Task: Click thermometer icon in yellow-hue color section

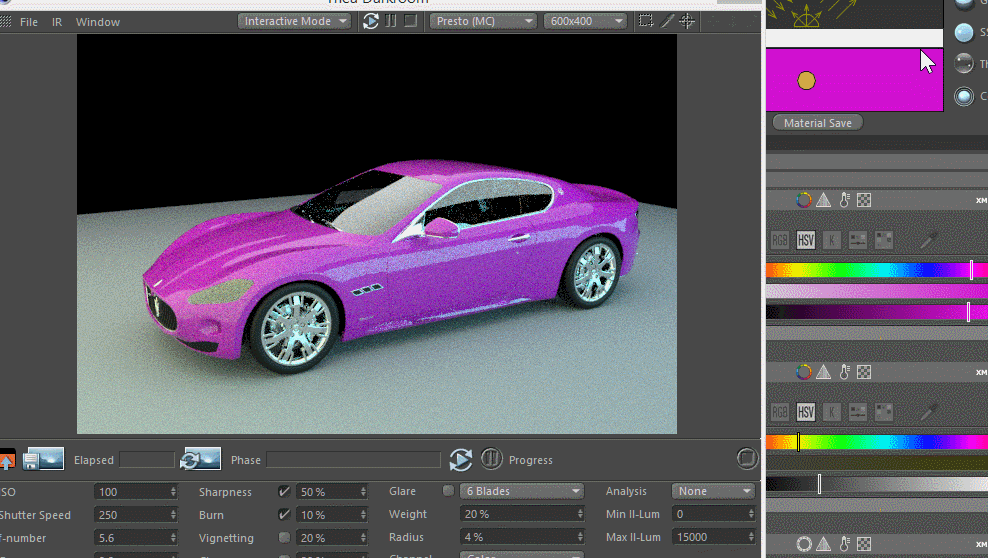Action: click(x=844, y=372)
